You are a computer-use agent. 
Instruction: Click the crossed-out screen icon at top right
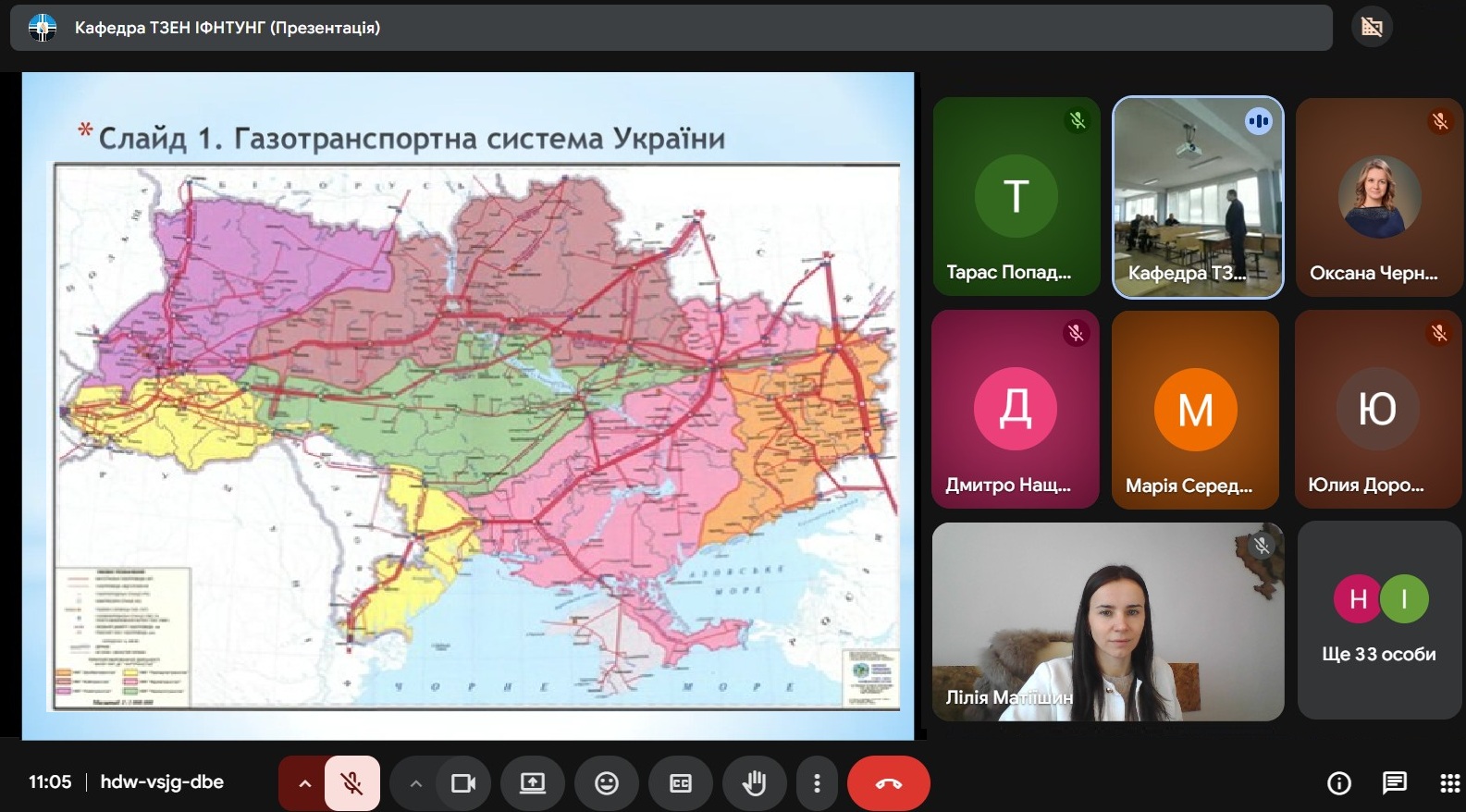click(x=1372, y=27)
